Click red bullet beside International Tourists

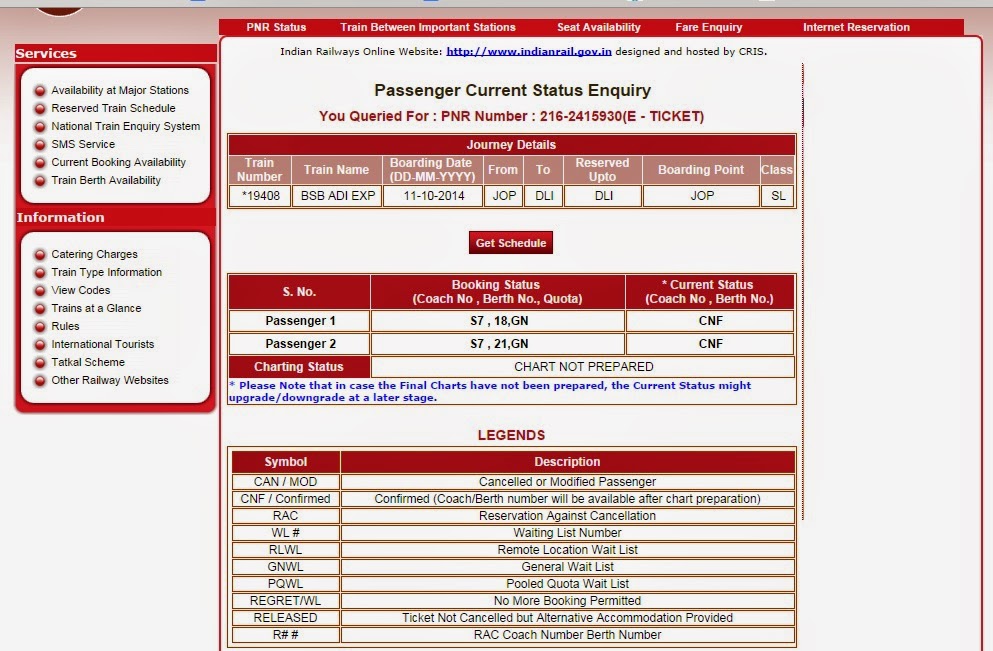(40, 344)
